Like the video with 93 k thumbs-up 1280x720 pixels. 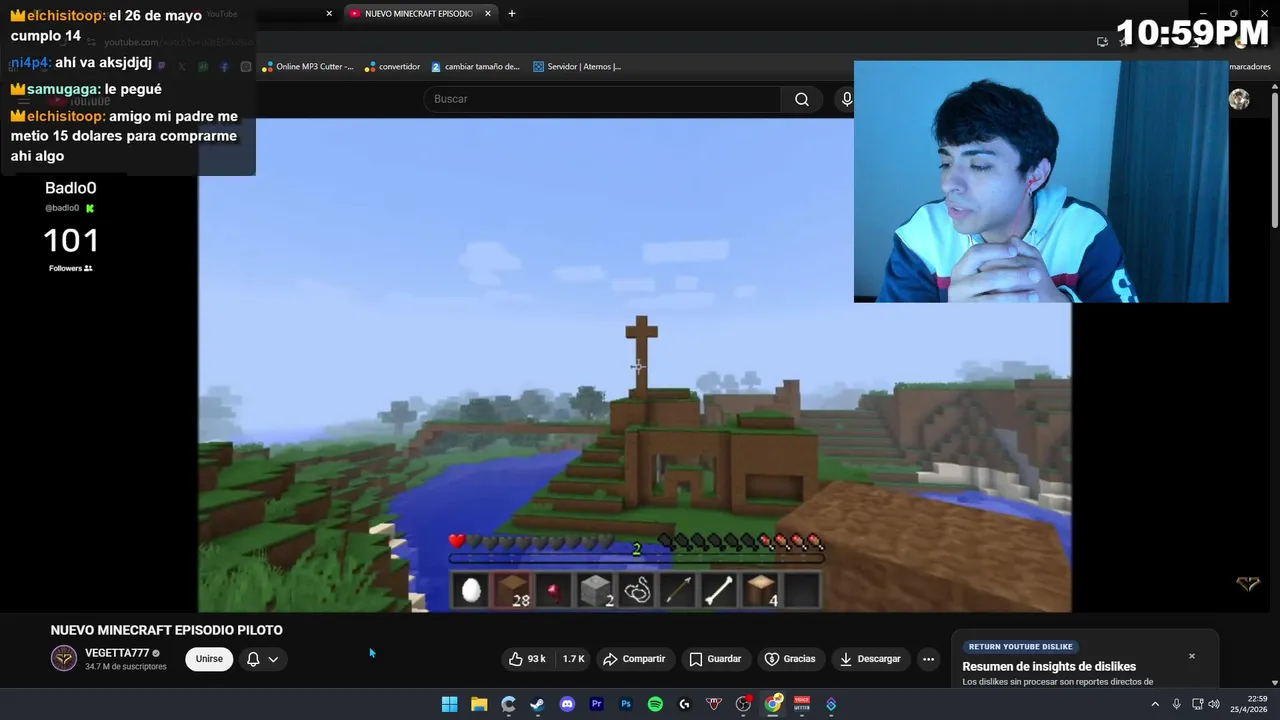pyautogui.click(x=528, y=659)
